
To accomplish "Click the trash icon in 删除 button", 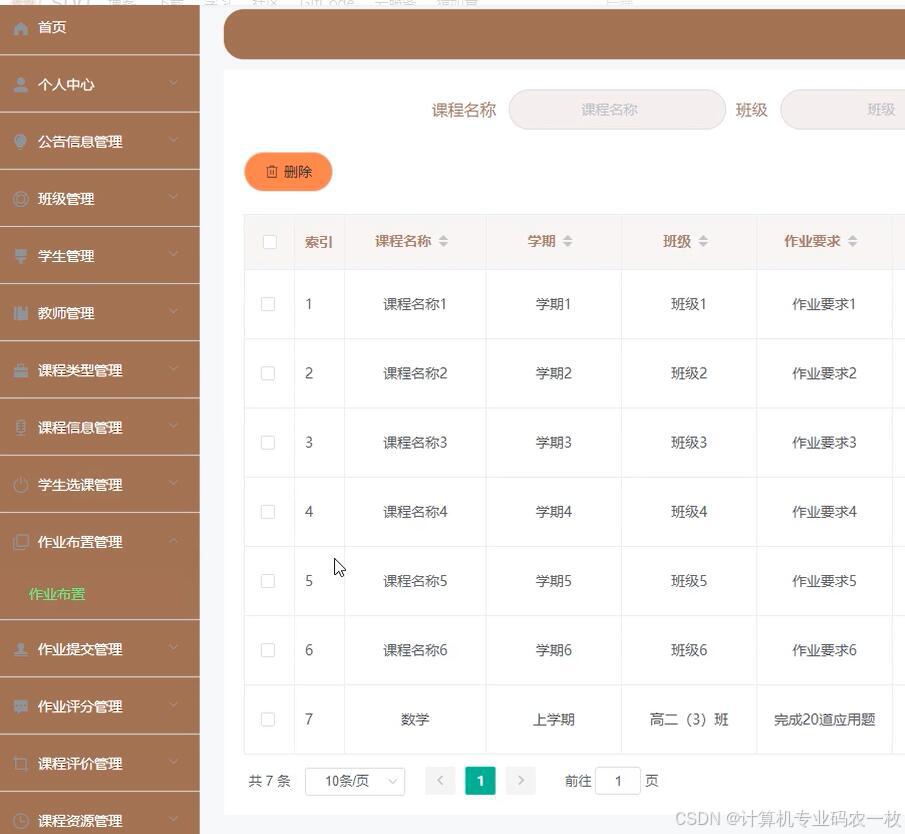I will 272,171.
